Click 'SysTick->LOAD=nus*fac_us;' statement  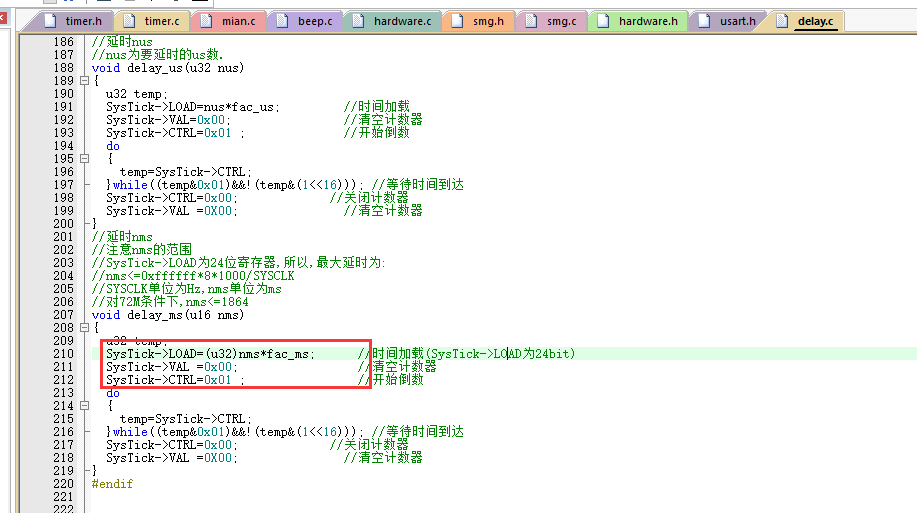tap(192, 107)
